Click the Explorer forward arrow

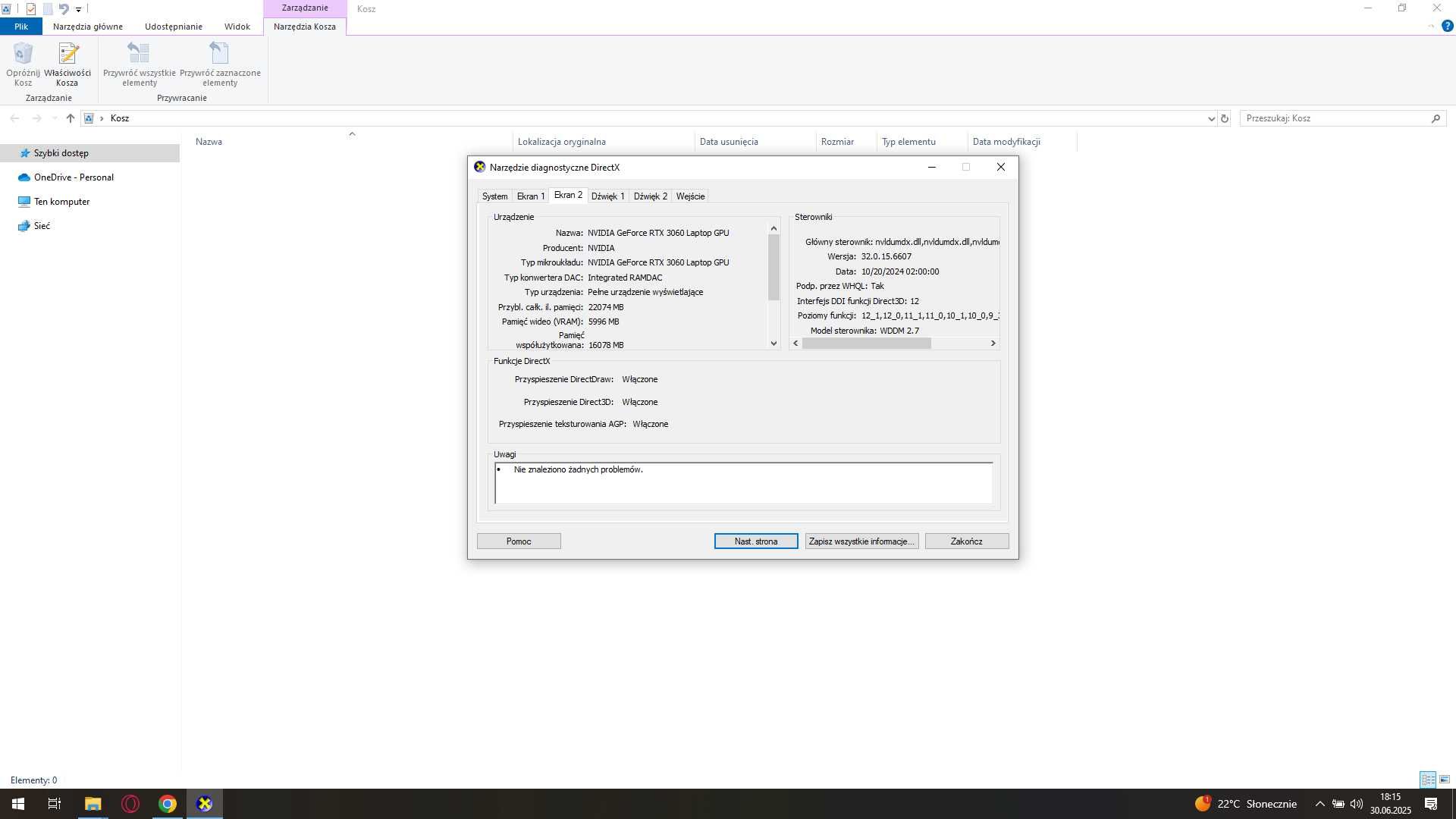[36, 118]
